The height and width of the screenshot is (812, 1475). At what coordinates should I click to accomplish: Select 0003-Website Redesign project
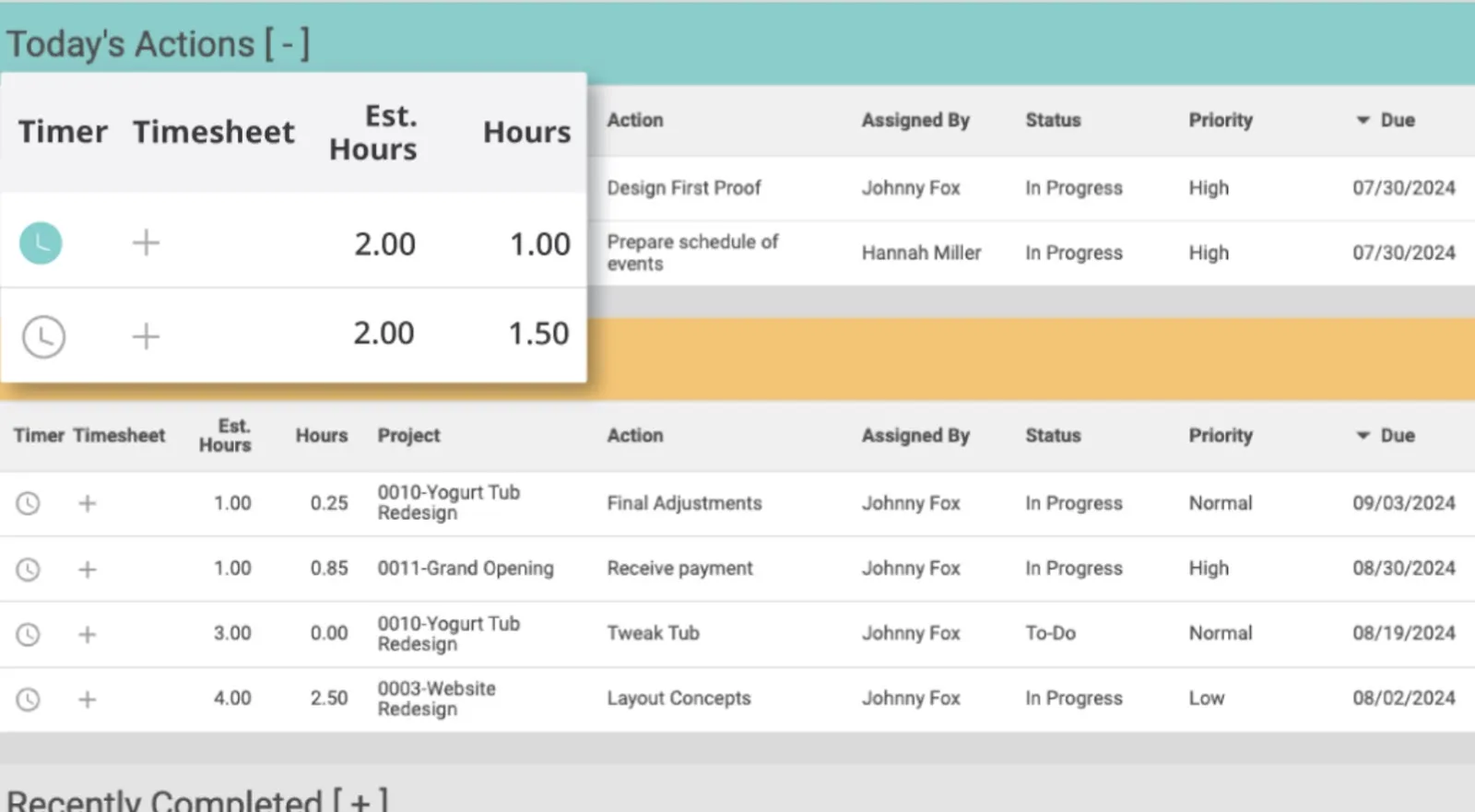point(436,699)
